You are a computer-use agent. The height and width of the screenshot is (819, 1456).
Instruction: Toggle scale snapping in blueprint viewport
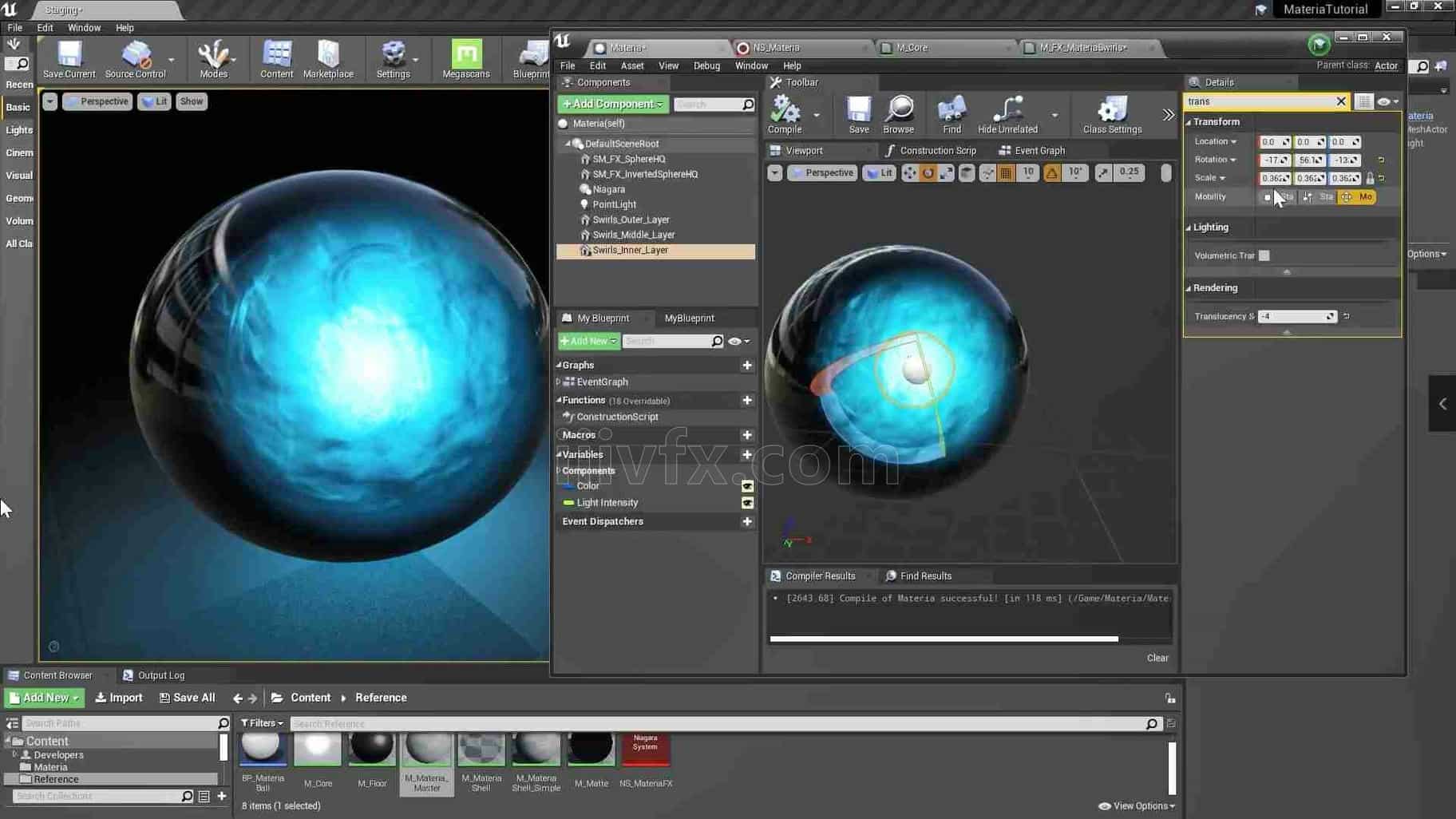click(x=1103, y=172)
